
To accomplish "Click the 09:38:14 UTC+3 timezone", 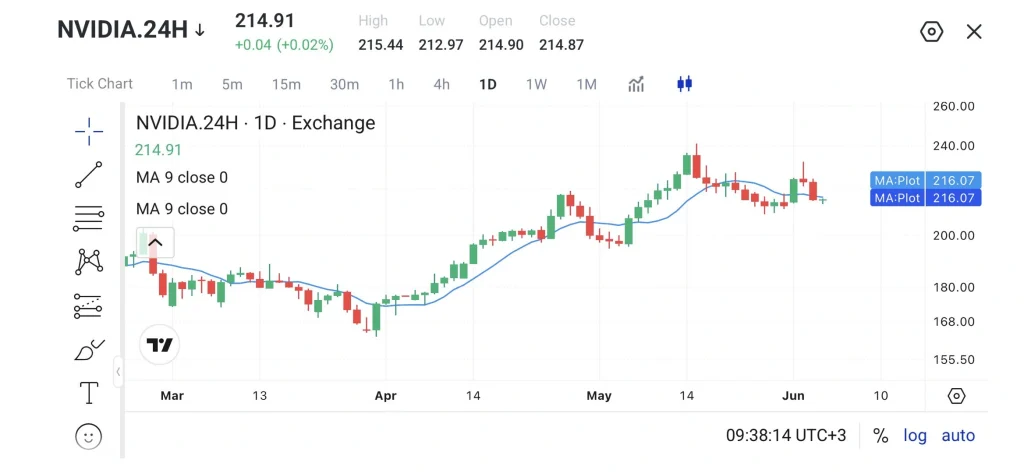I will pos(786,435).
